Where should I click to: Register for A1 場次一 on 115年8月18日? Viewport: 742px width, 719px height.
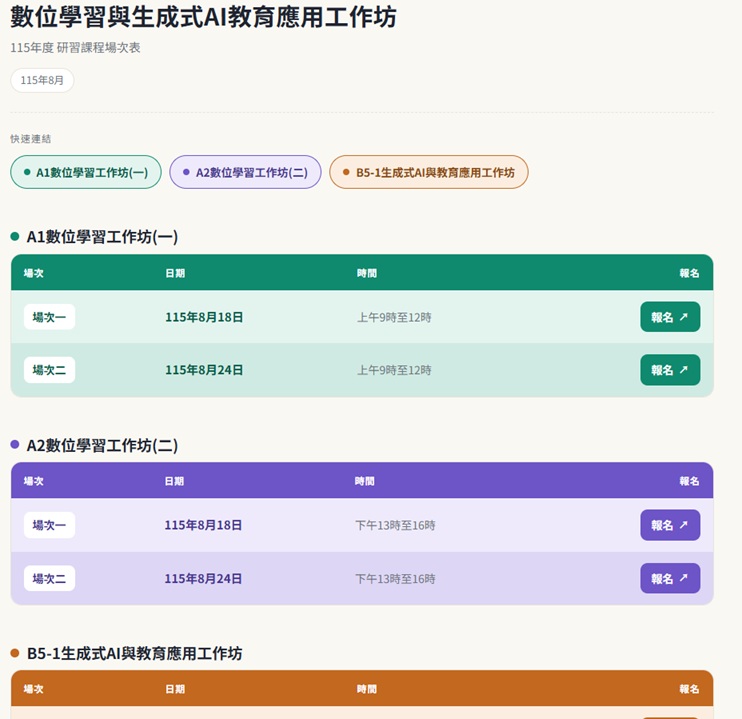coord(670,317)
